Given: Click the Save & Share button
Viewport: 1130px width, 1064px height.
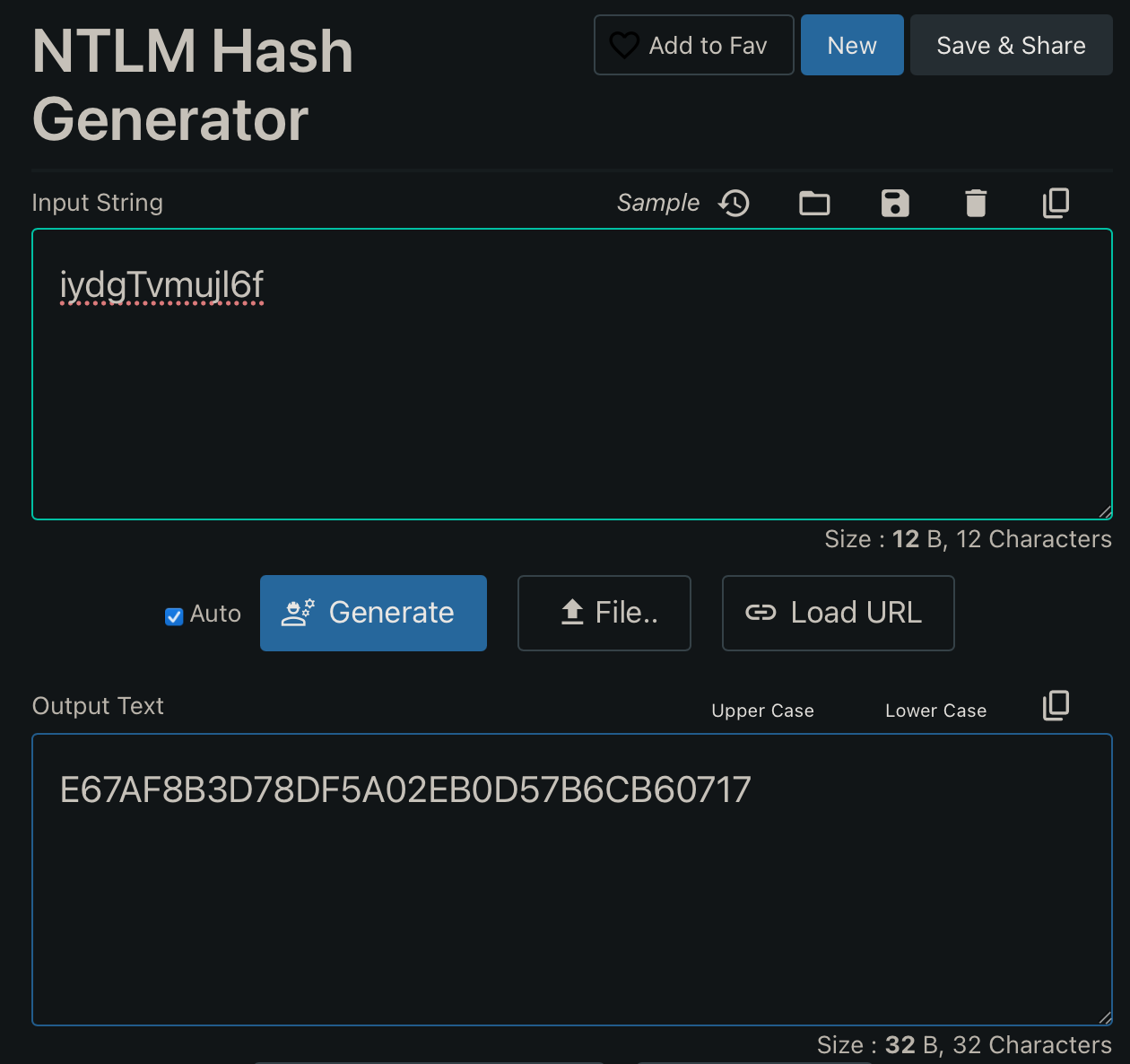Looking at the screenshot, I should coord(1011,45).
